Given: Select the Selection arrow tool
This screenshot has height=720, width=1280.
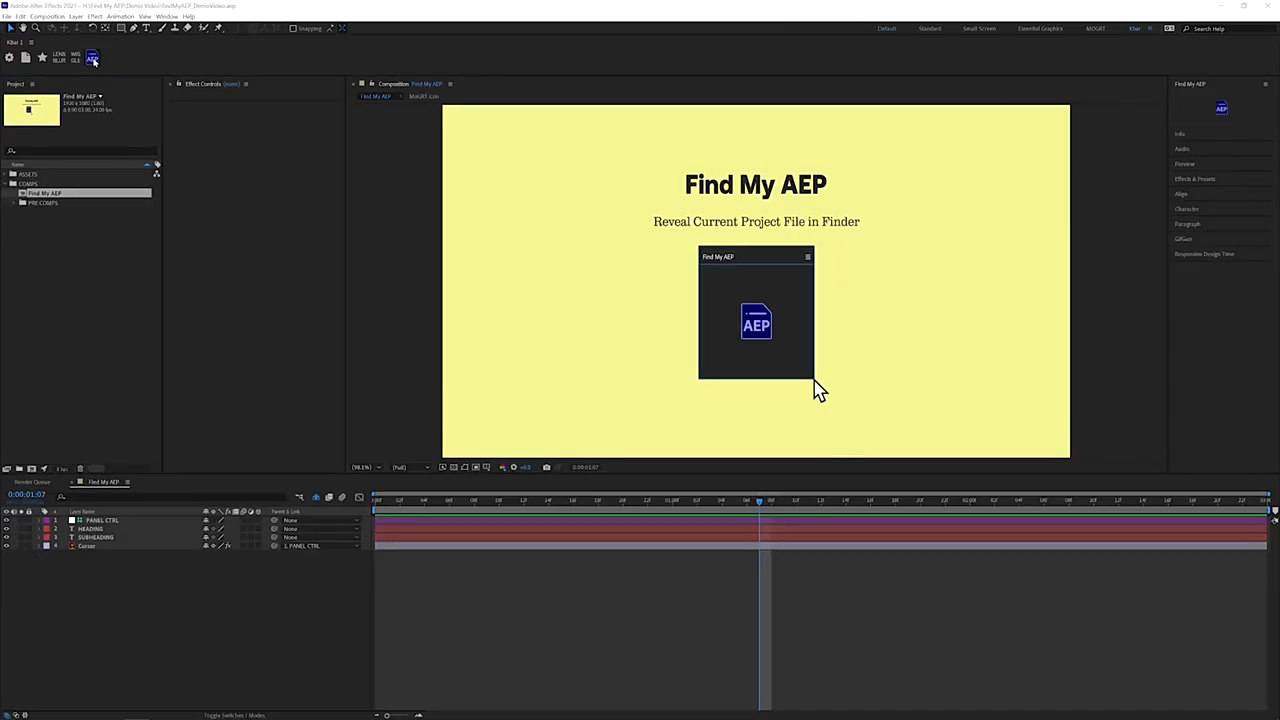Looking at the screenshot, I should [x=11, y=28].
